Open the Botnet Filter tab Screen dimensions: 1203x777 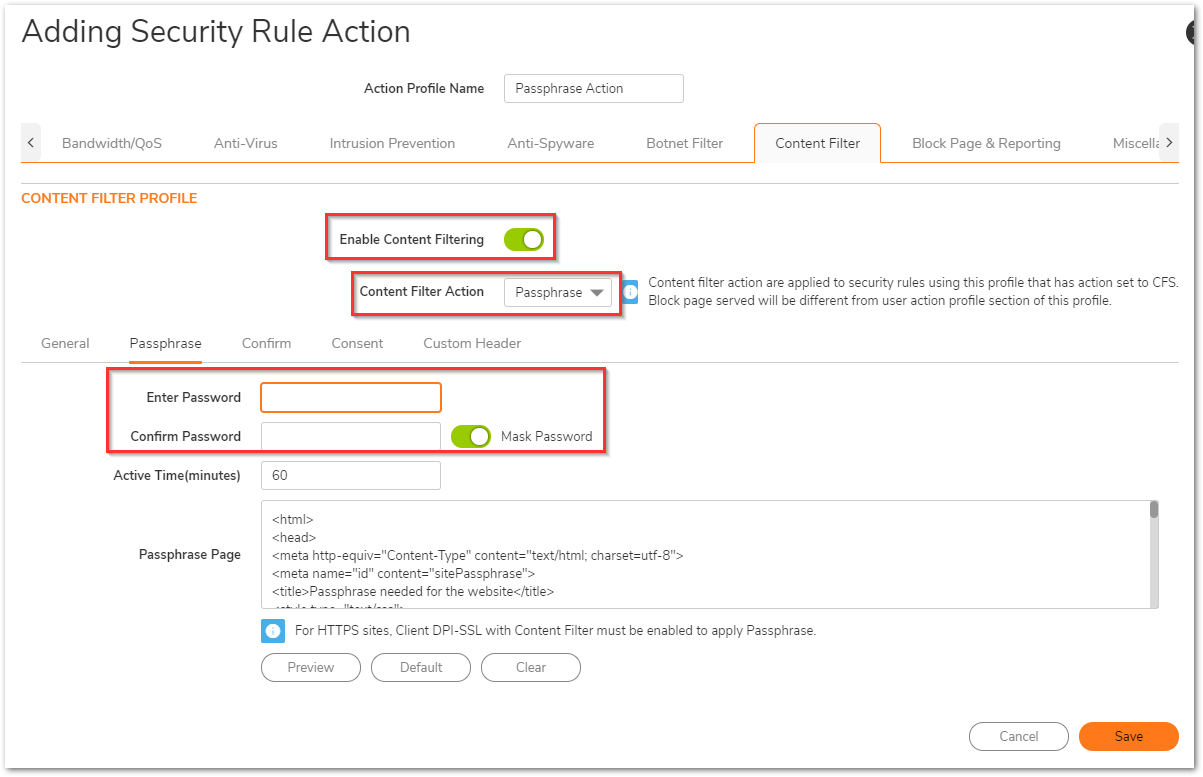(684, 143)
